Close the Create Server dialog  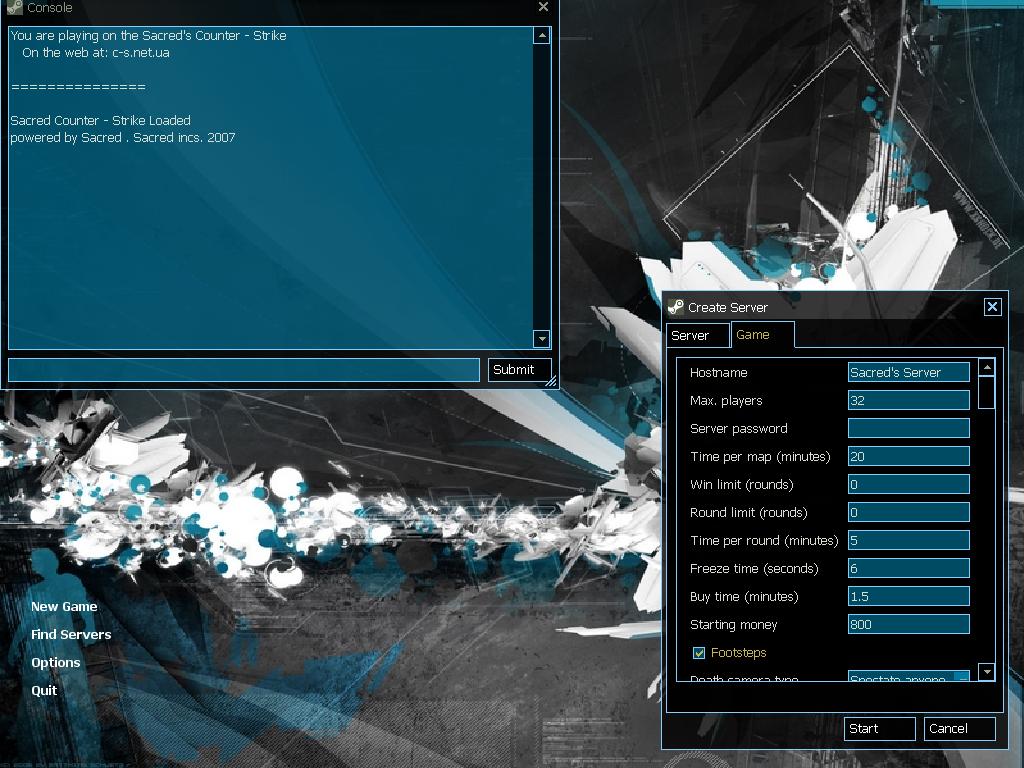click(x=993, y=306)
